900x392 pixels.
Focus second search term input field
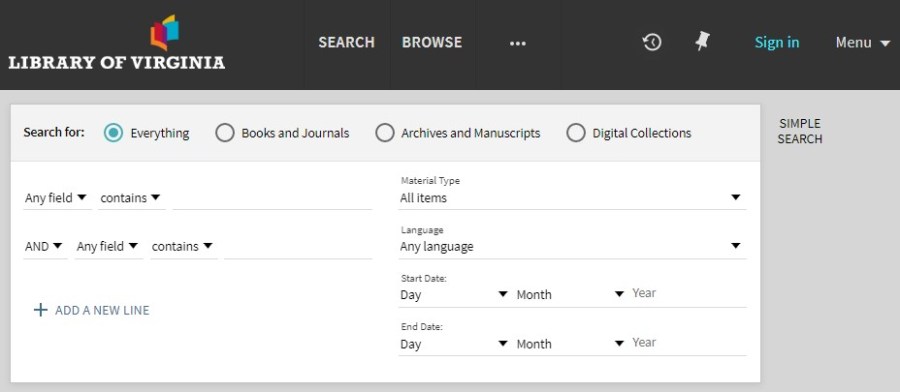298,247
